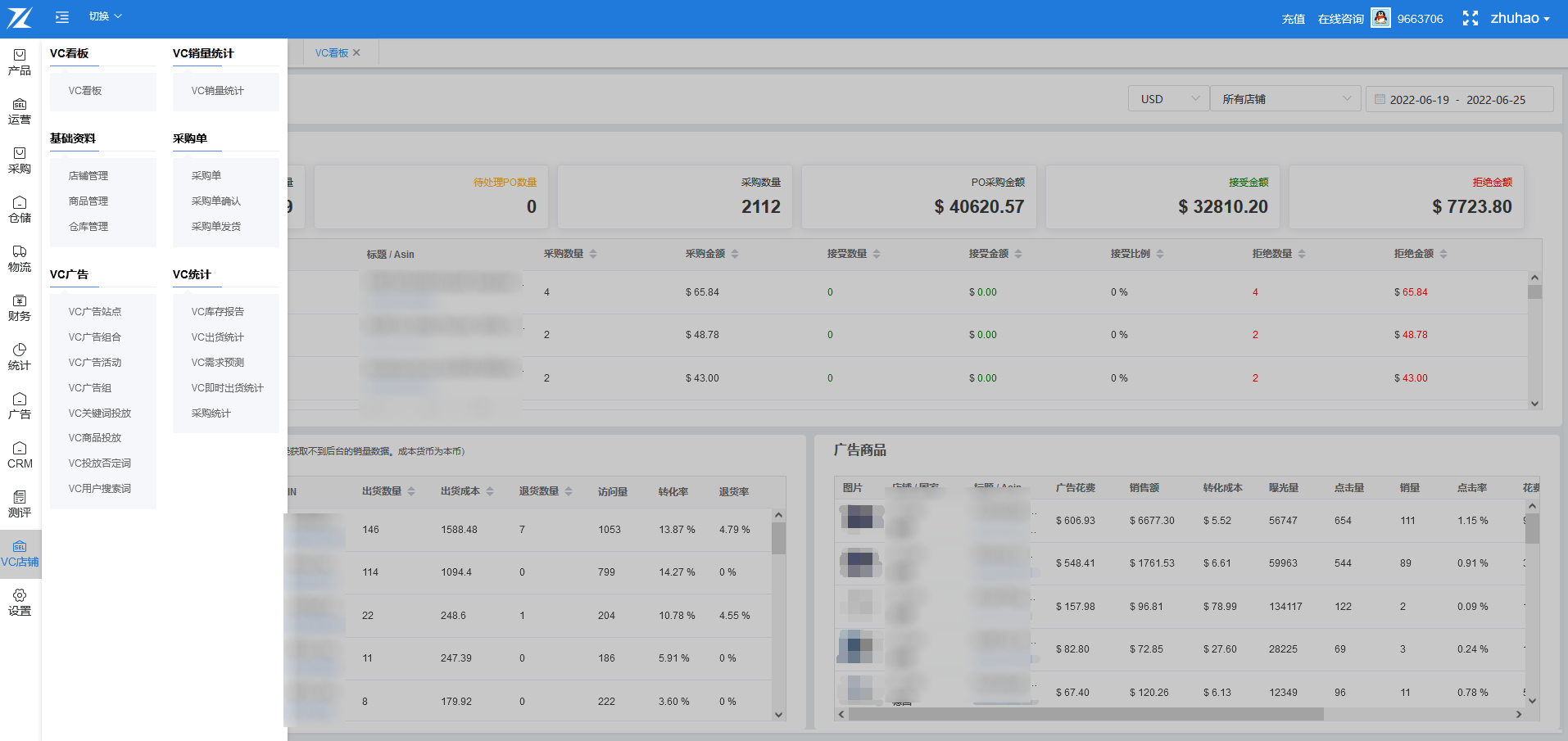Sort the 出货成本 column
Viewport: 1568px width, 741px height.
[490, 491]
